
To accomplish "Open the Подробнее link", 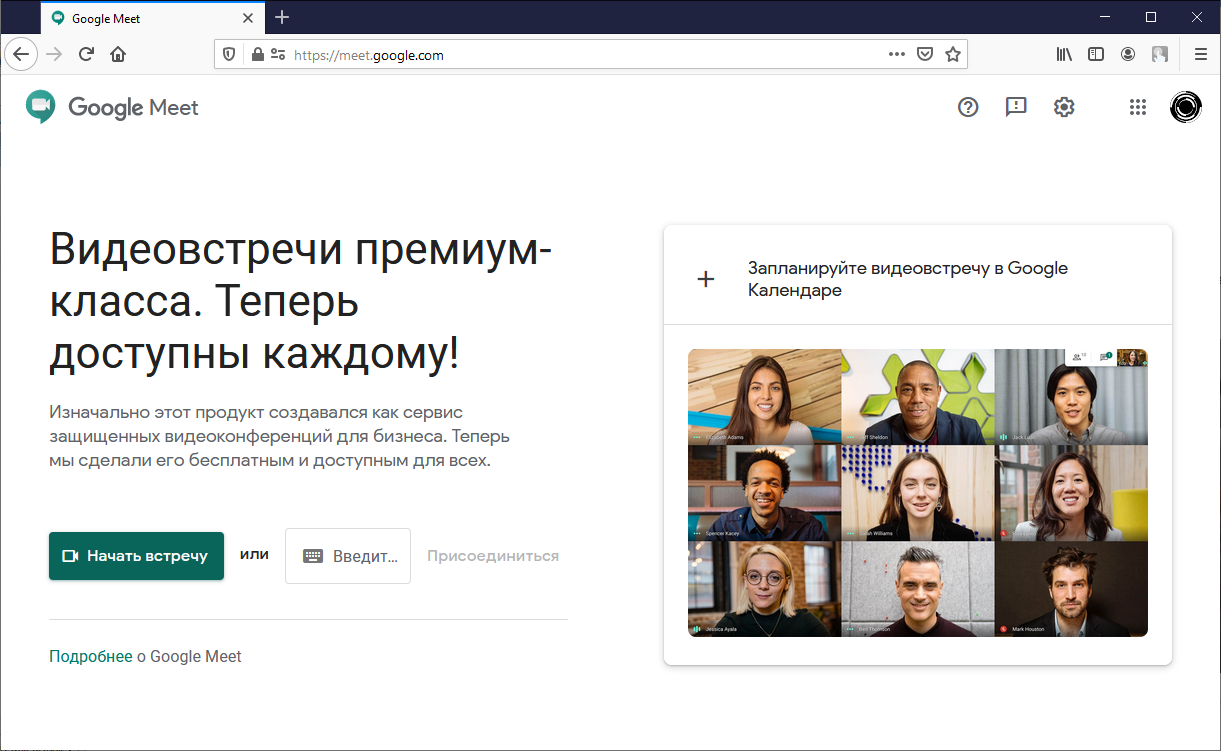I will (91, 657).
